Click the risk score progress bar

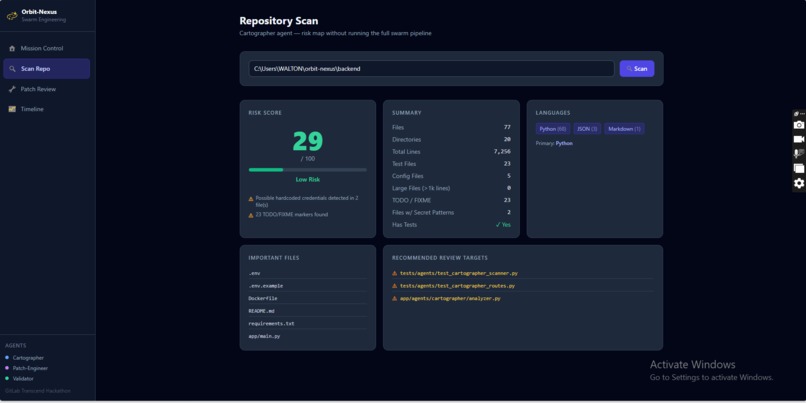[307, 170]
